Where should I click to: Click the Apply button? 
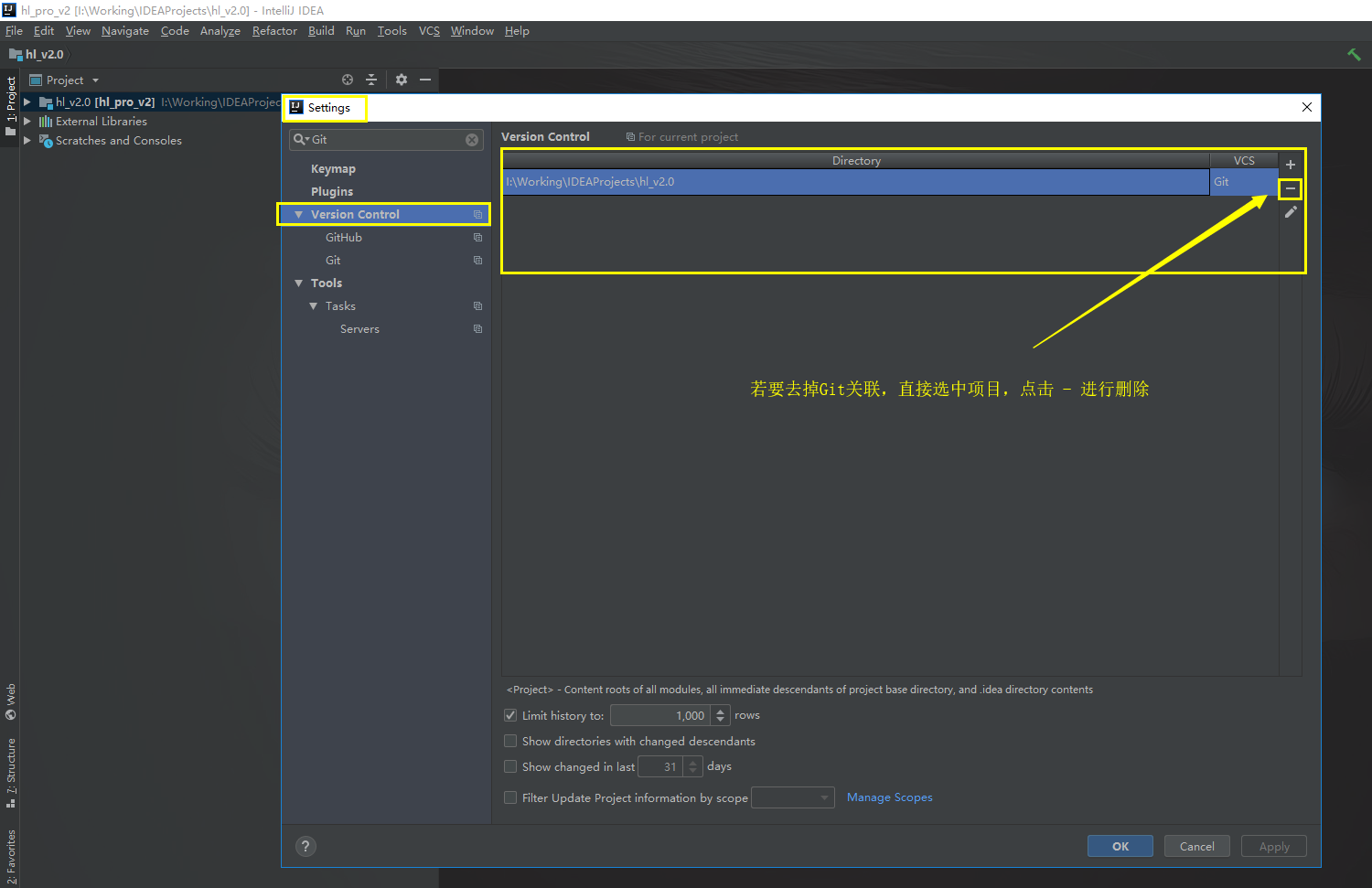pyautogui.click(x=1274, y=846)
